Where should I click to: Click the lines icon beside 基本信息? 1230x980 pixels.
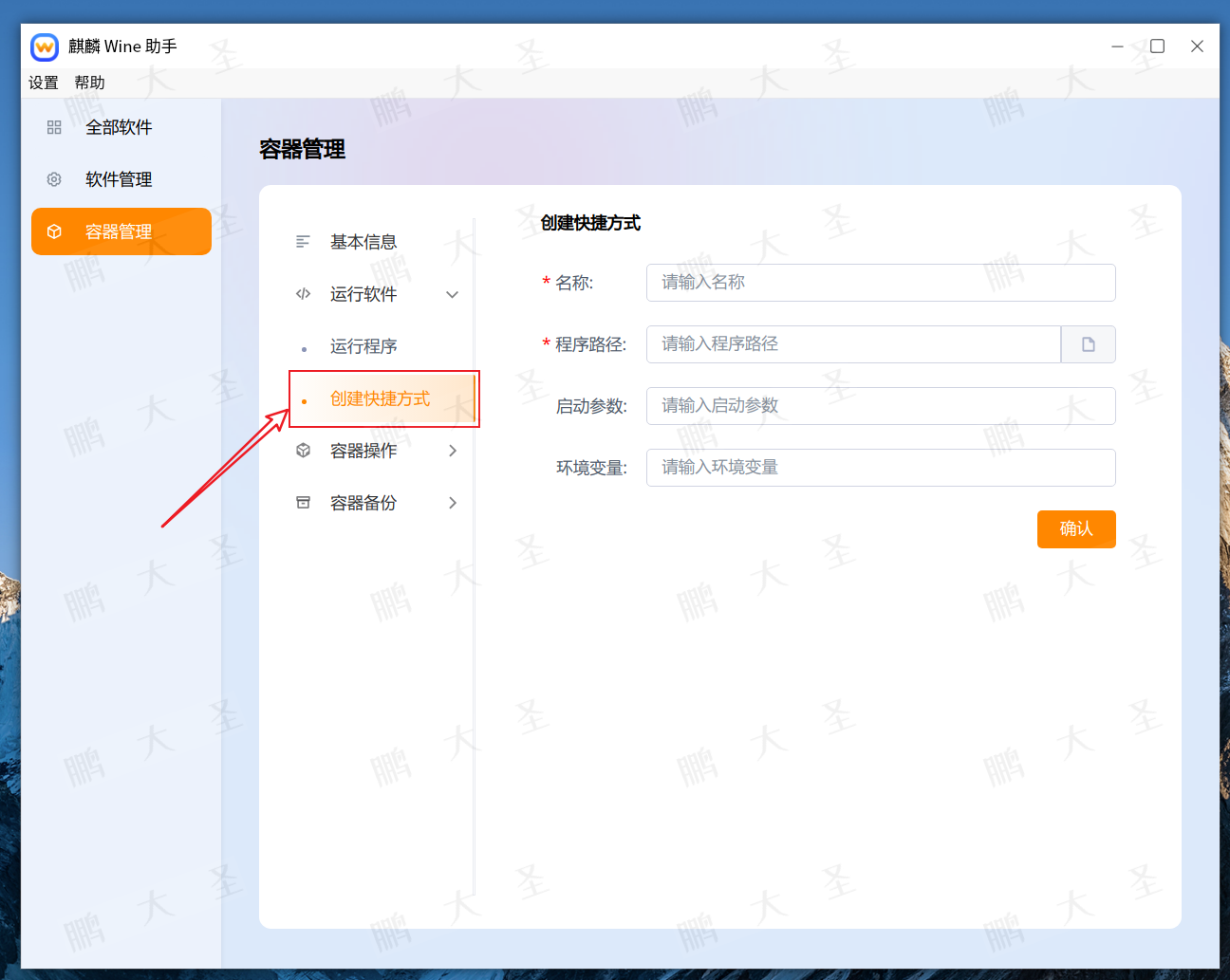303,242
